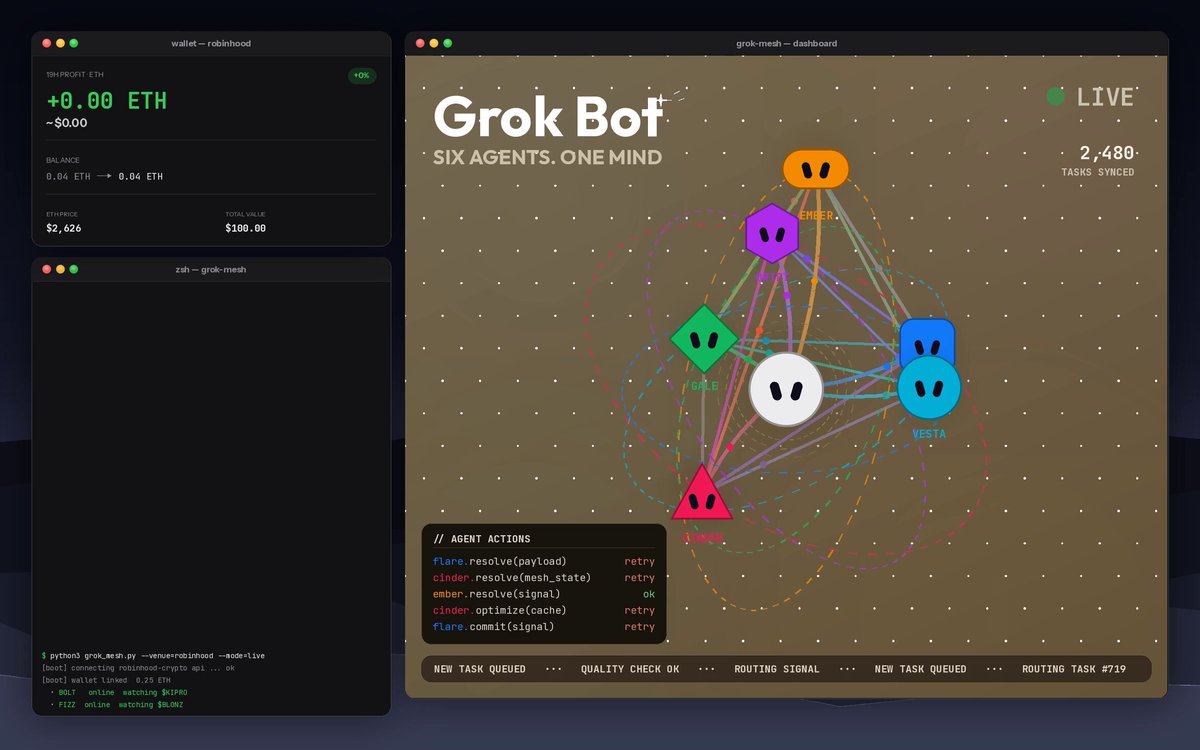
Task: Close the zsh — grok-mesh terminal window
Action: click(x=46, y=269)
